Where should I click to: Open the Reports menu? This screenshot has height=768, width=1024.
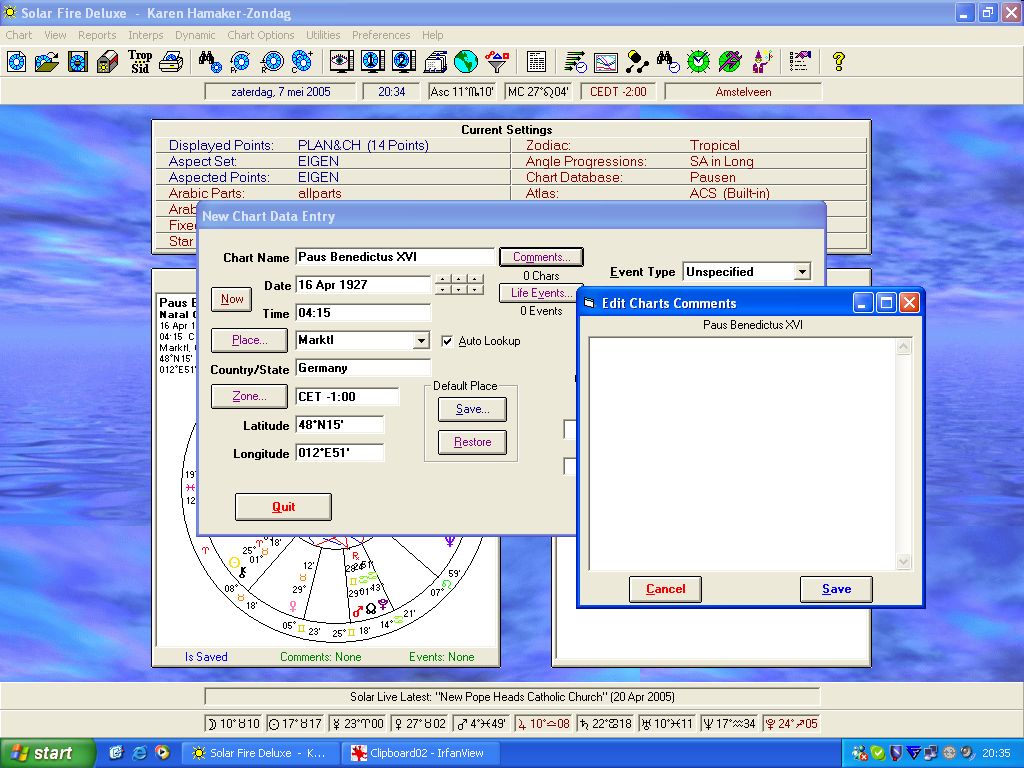tap(97, 35)
